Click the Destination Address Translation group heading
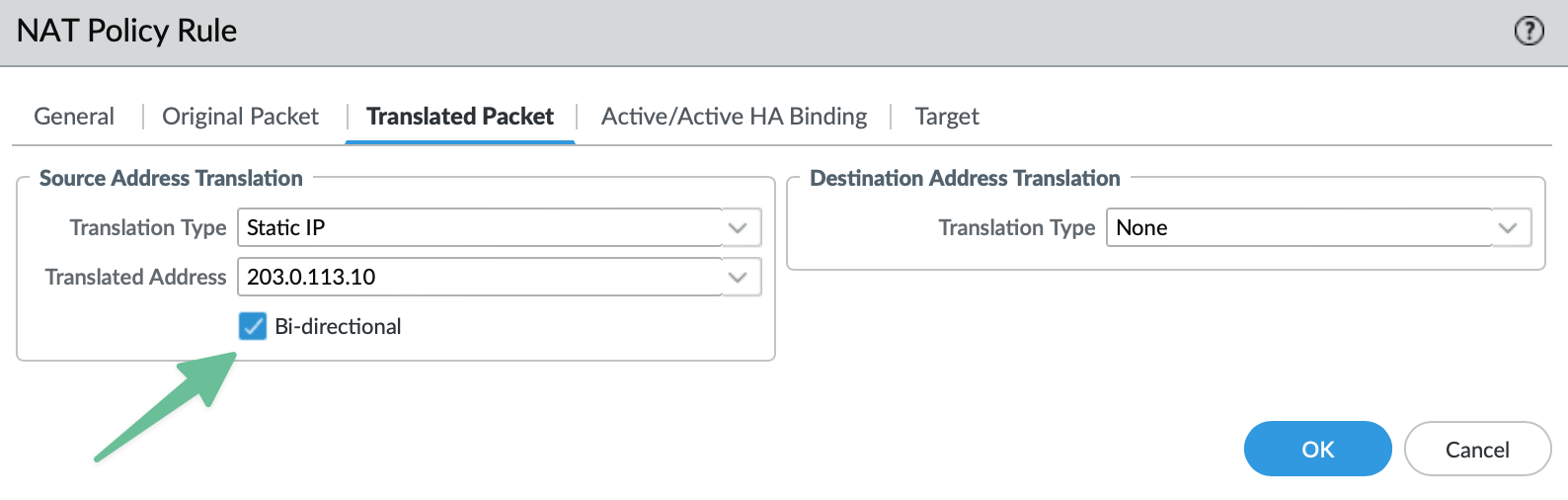Screen dimensions: 1568x500 [x=965, y=178]
